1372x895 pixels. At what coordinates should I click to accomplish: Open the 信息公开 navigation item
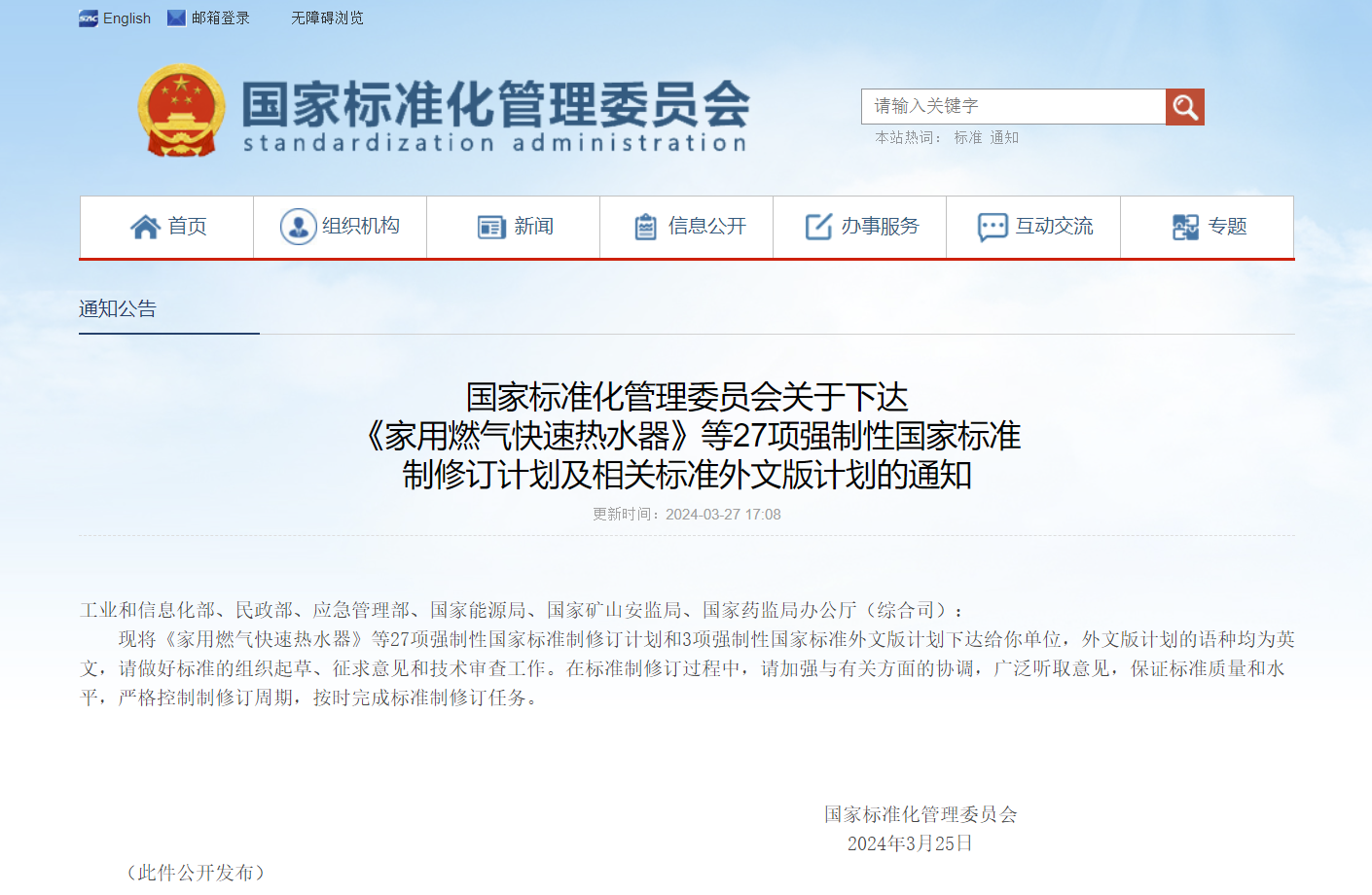(x=686, y=227)
